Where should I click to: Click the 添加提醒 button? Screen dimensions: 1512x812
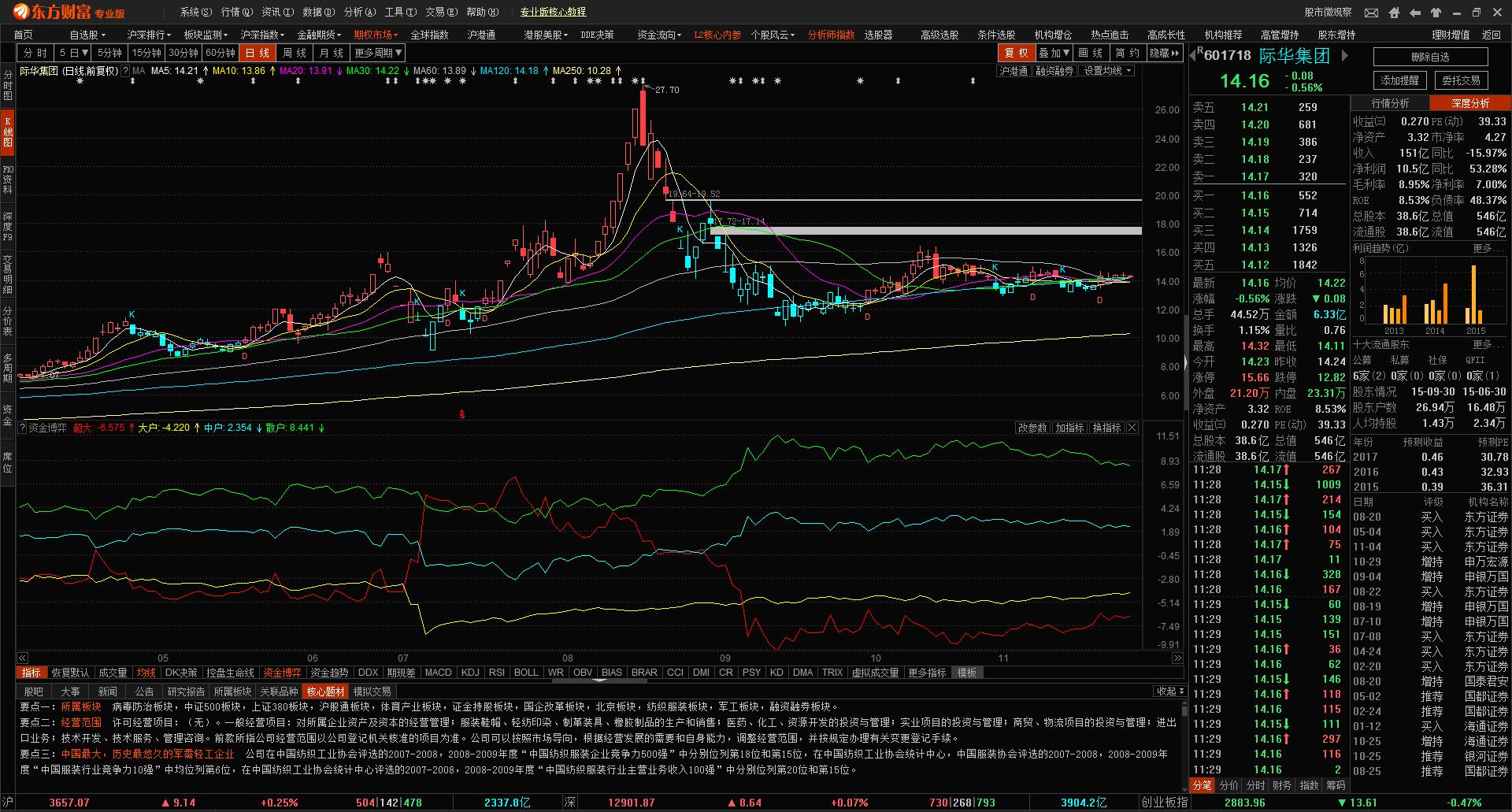(x=1400, y=80)
